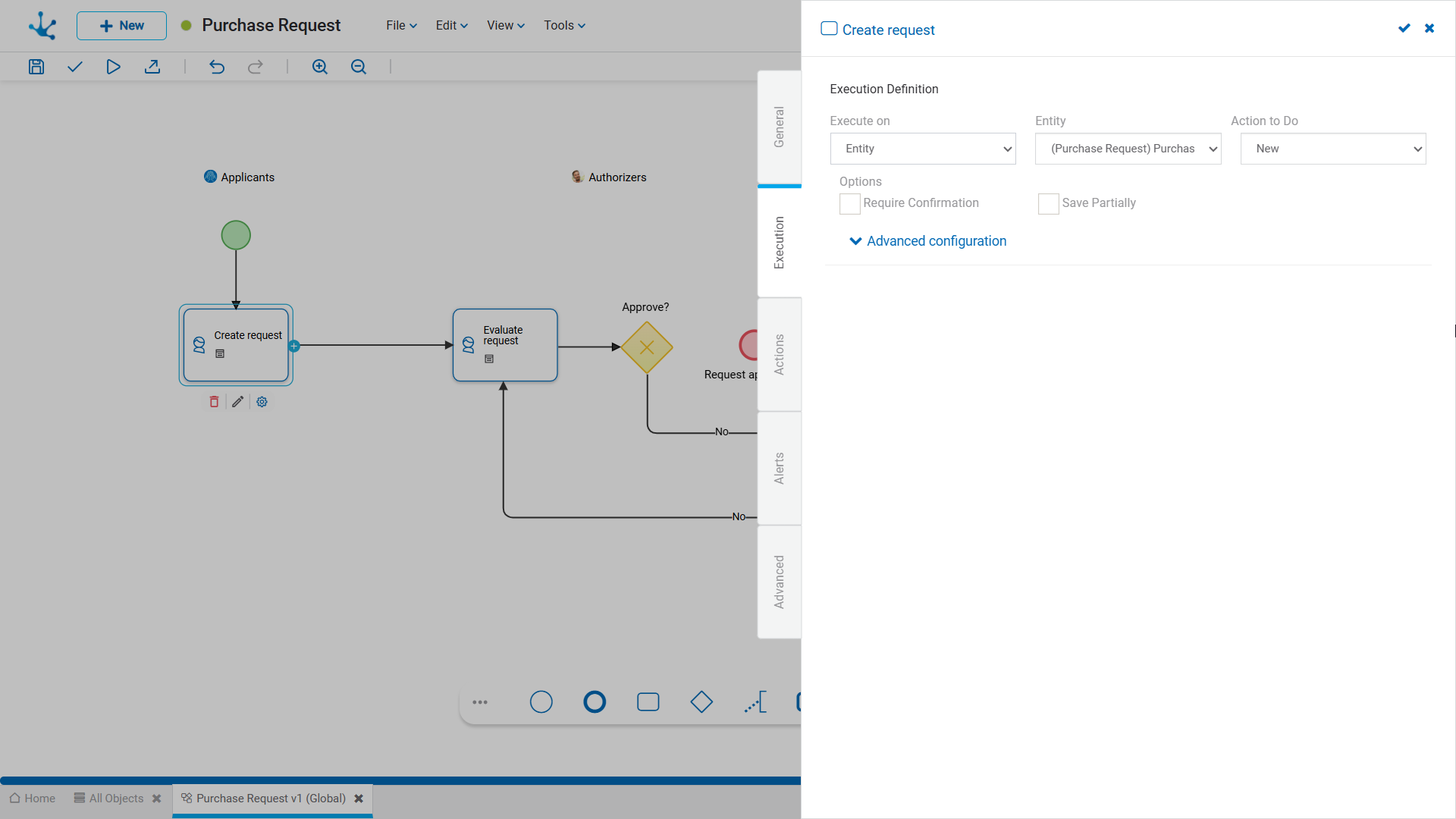Viewport: 1456px width, 819px height.
Task: Close the Create request panel
Action: 1429,28
